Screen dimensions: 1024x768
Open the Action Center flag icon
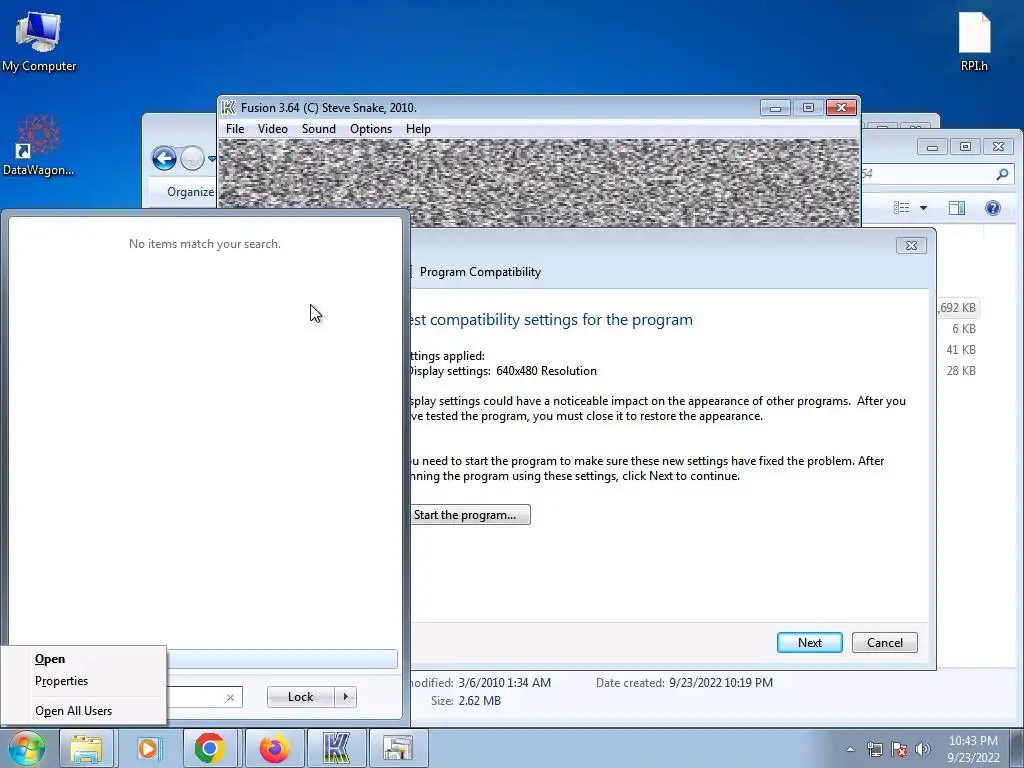pyautogui.click(x=899, y=749)
